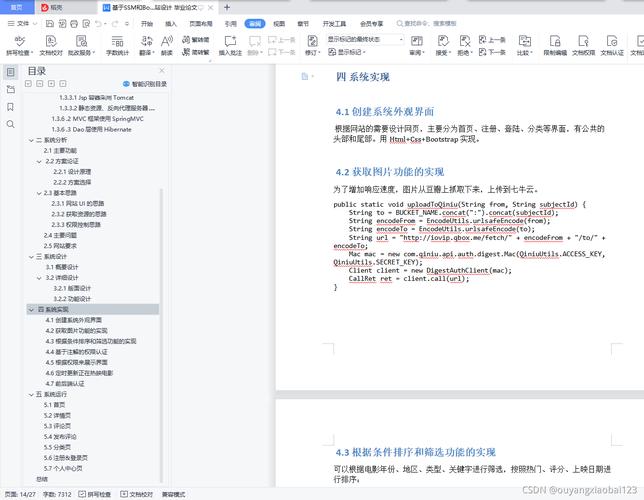Click the outline panel vertical scrollbar

pyautogui.click(x=161, y=335)
